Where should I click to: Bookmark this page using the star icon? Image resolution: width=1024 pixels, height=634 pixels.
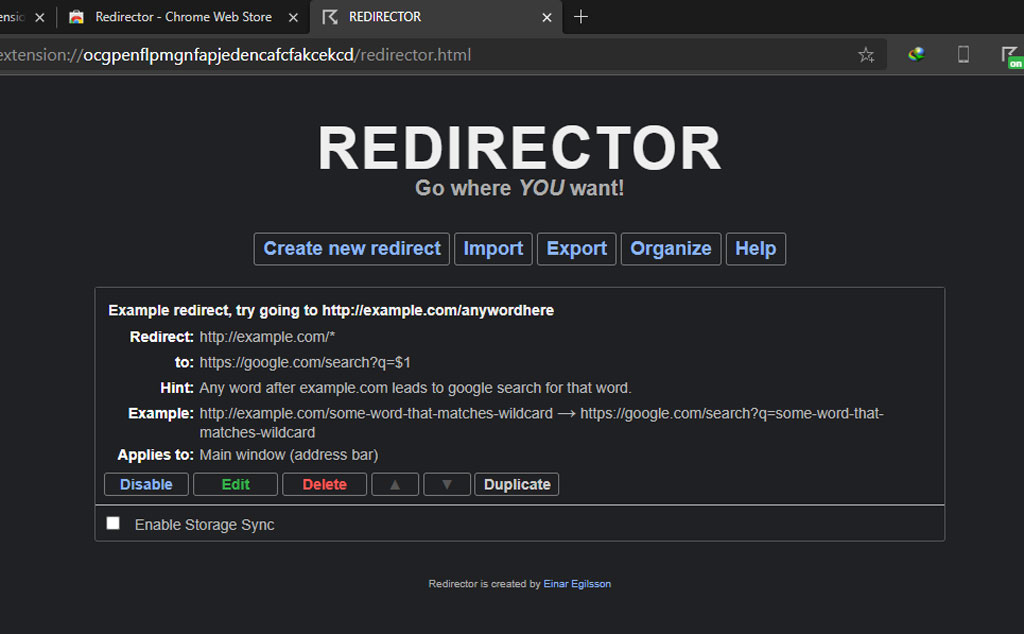(x=867, y=55)
